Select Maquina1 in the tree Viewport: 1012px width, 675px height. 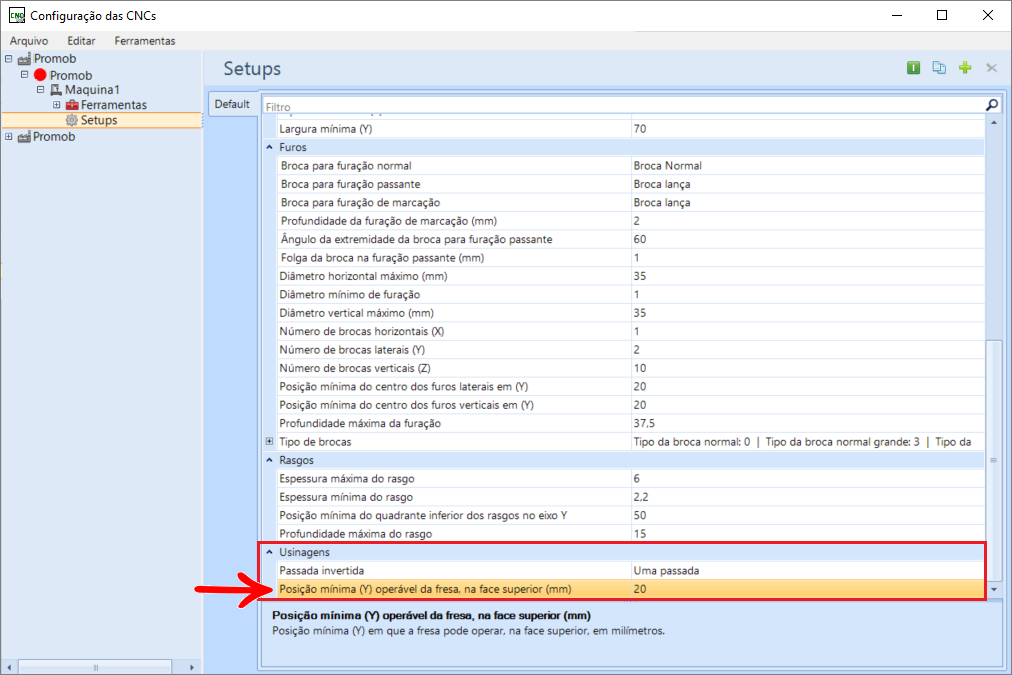92,90
